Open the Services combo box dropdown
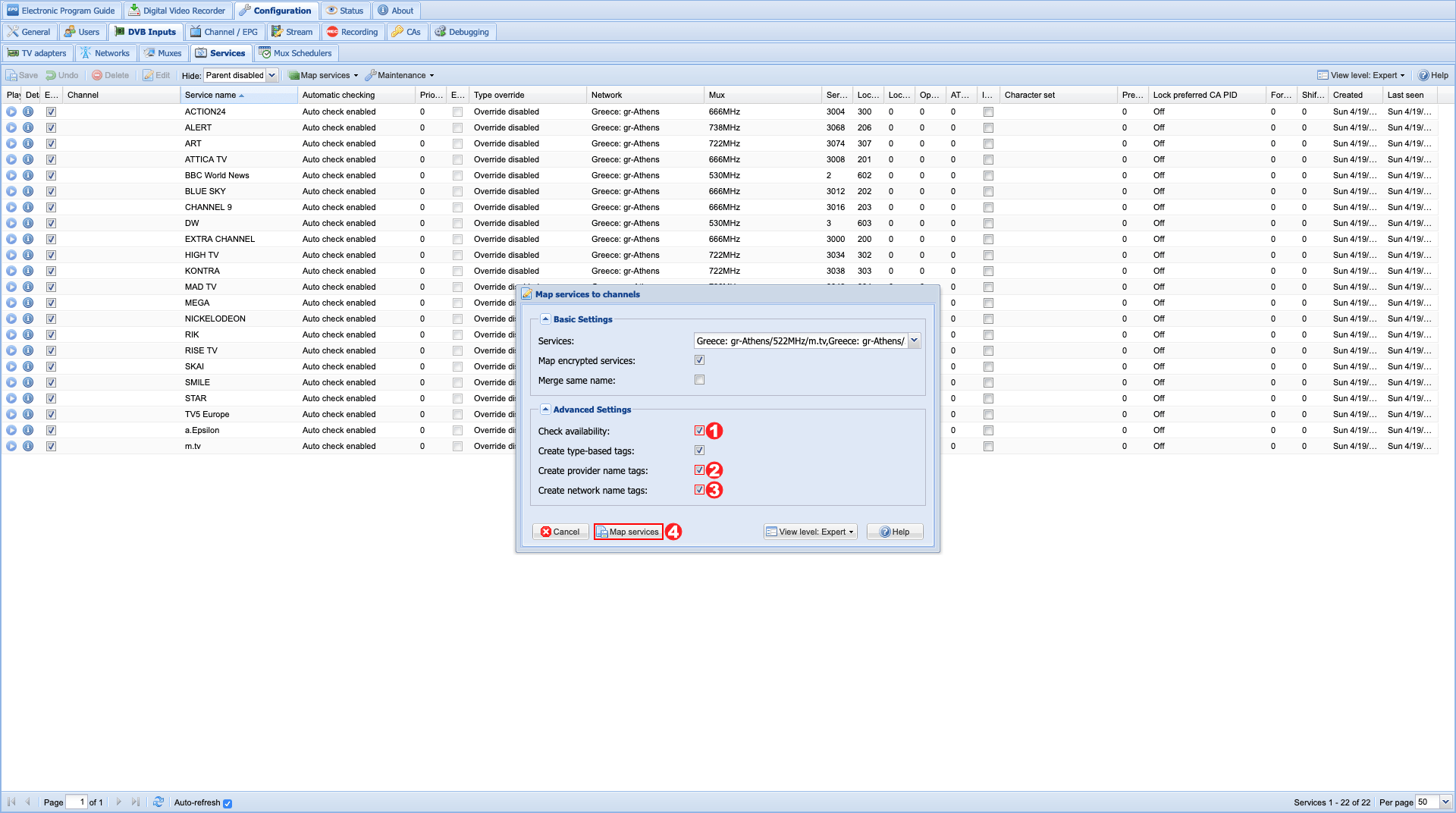 (914, 341)
